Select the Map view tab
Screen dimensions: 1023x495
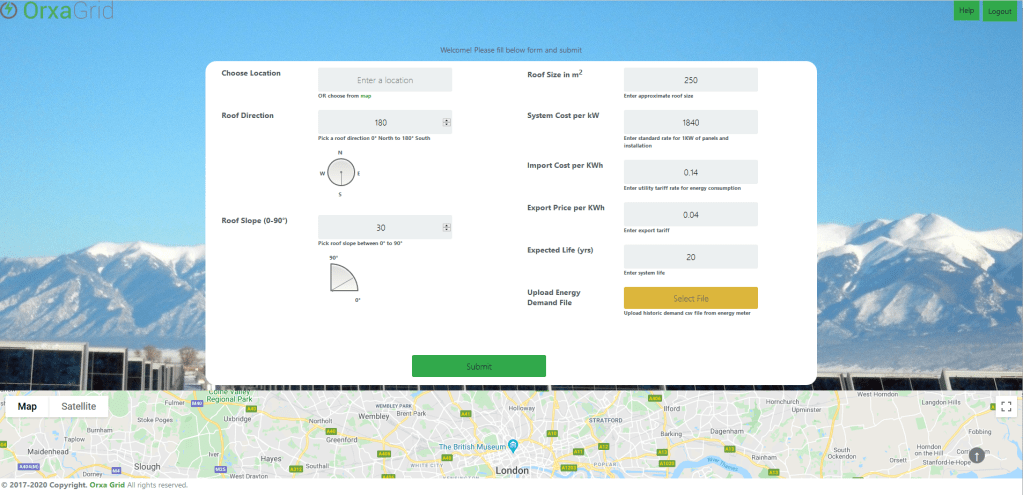pyautogui.click(x=27, y=406)
